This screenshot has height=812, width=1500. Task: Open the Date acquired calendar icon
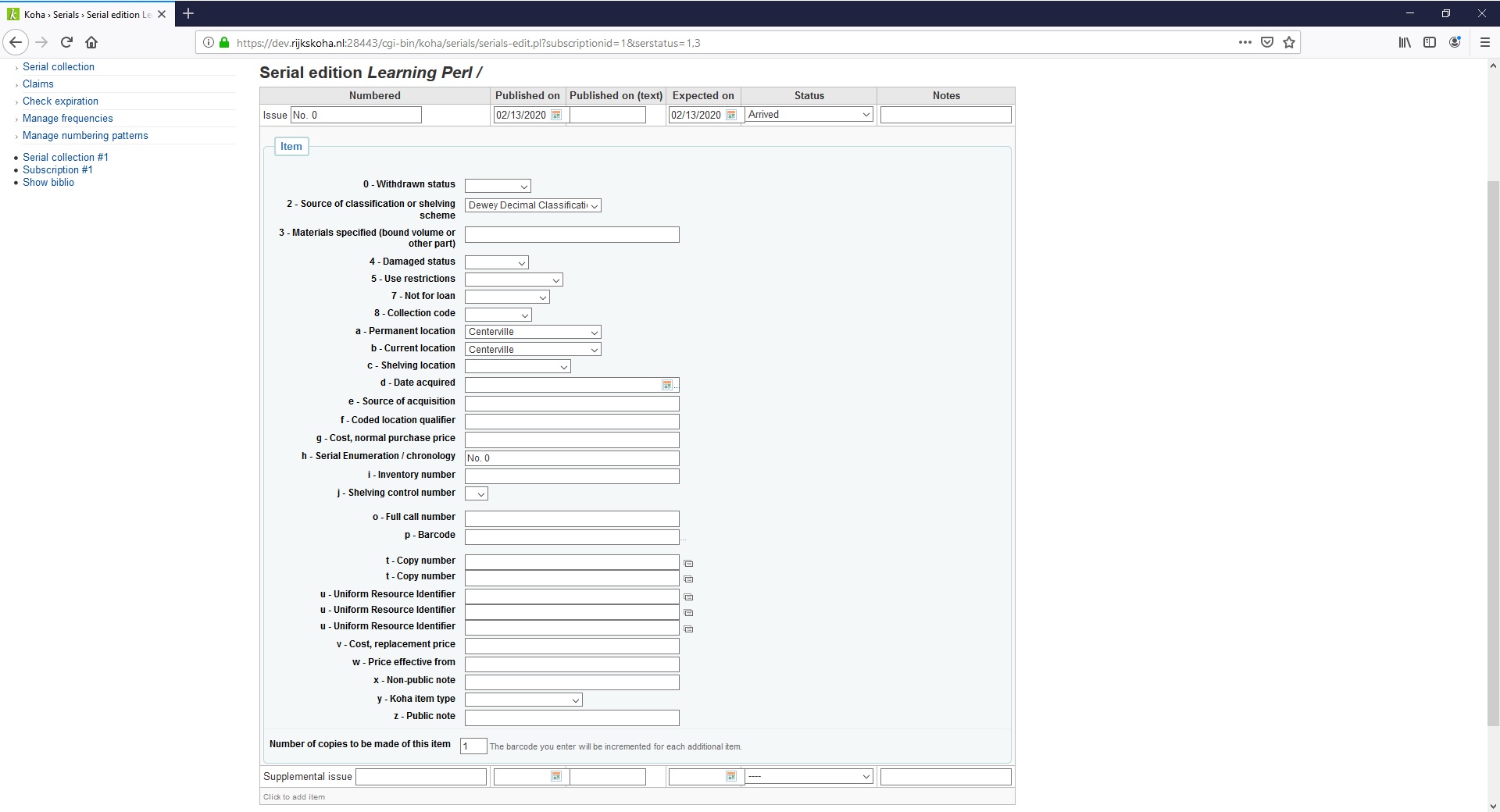[667, 385]
